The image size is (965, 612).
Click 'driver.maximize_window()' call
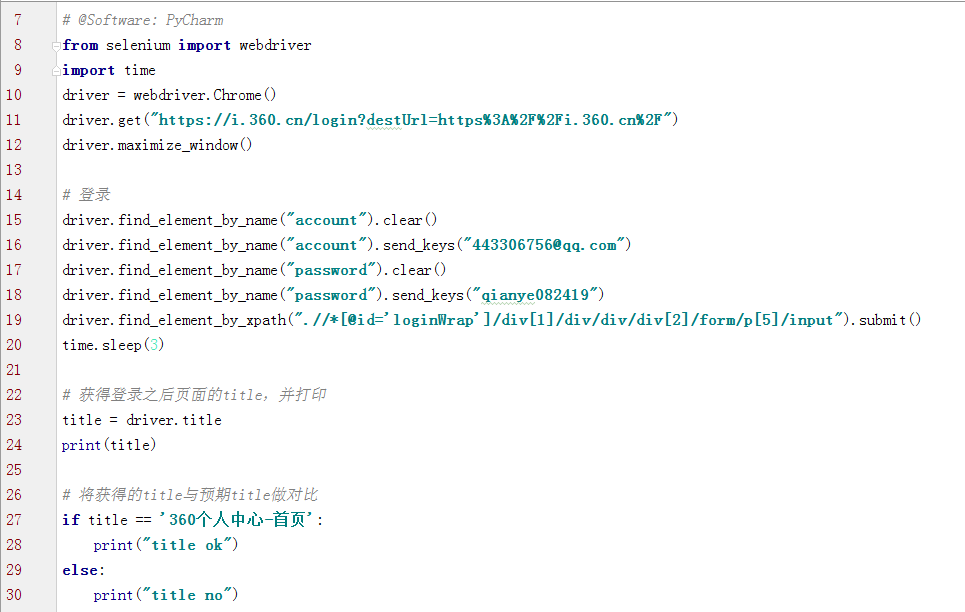(157, 145)
